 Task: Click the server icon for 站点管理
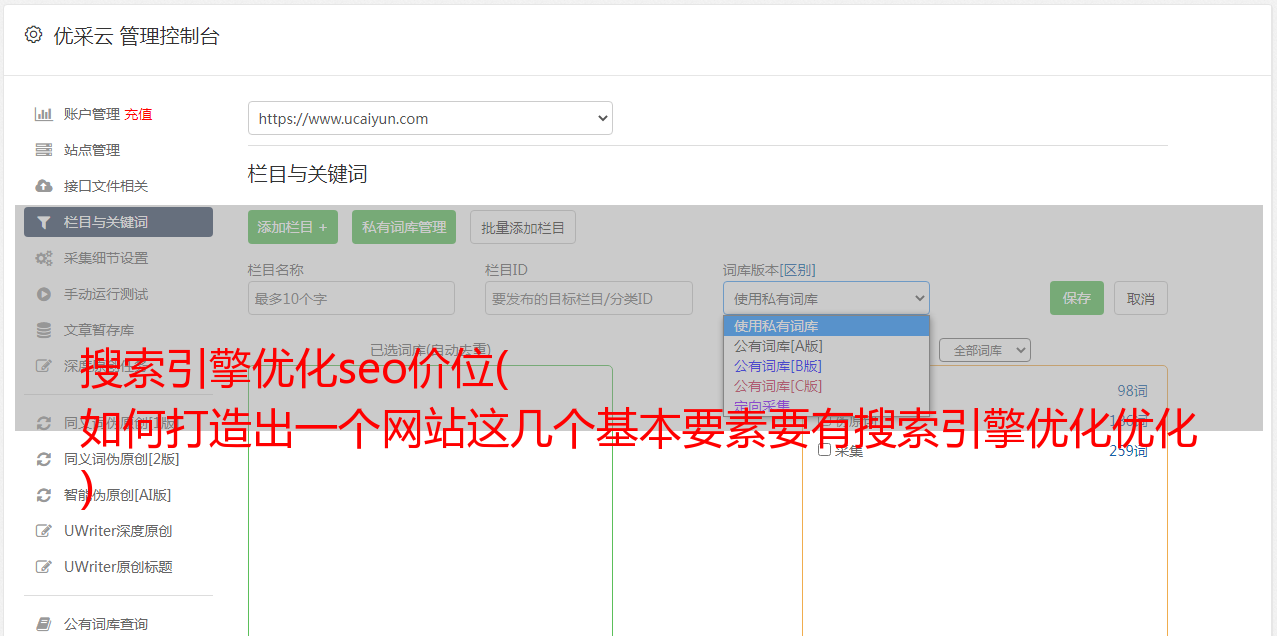click(44, 150)
